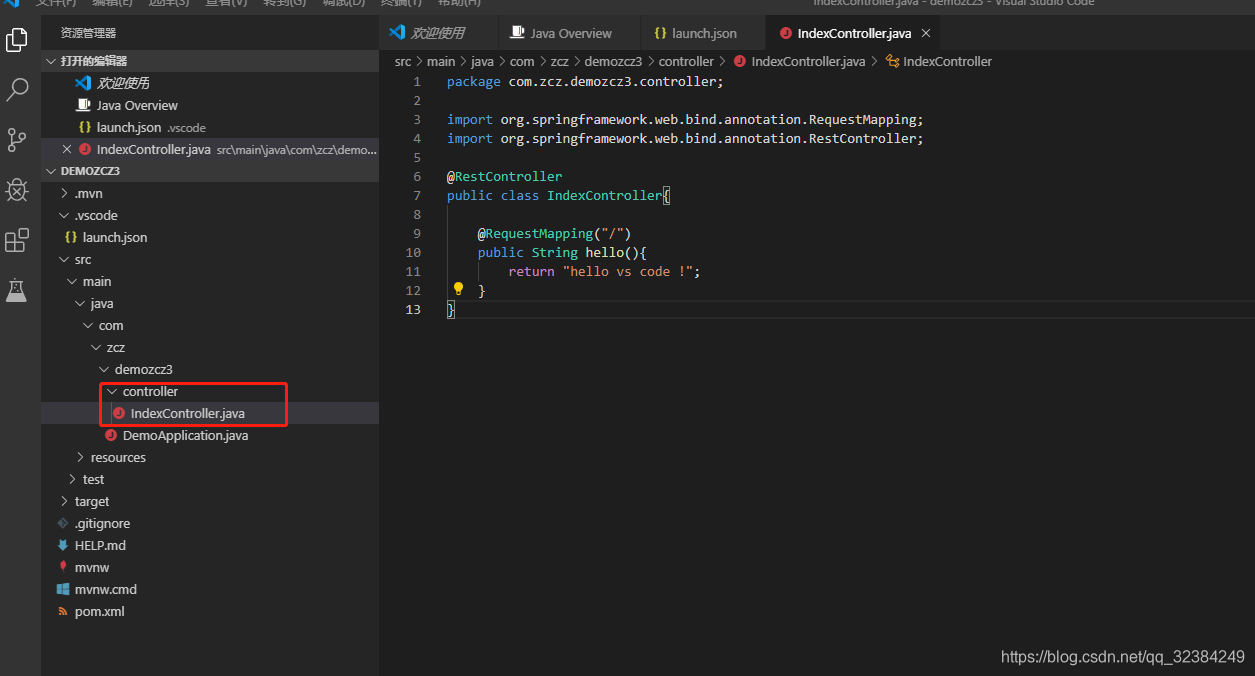This screenshot has height=676, width=1255.
Task: Close the IndexController.java editor tab
Action: click(926, 33)
